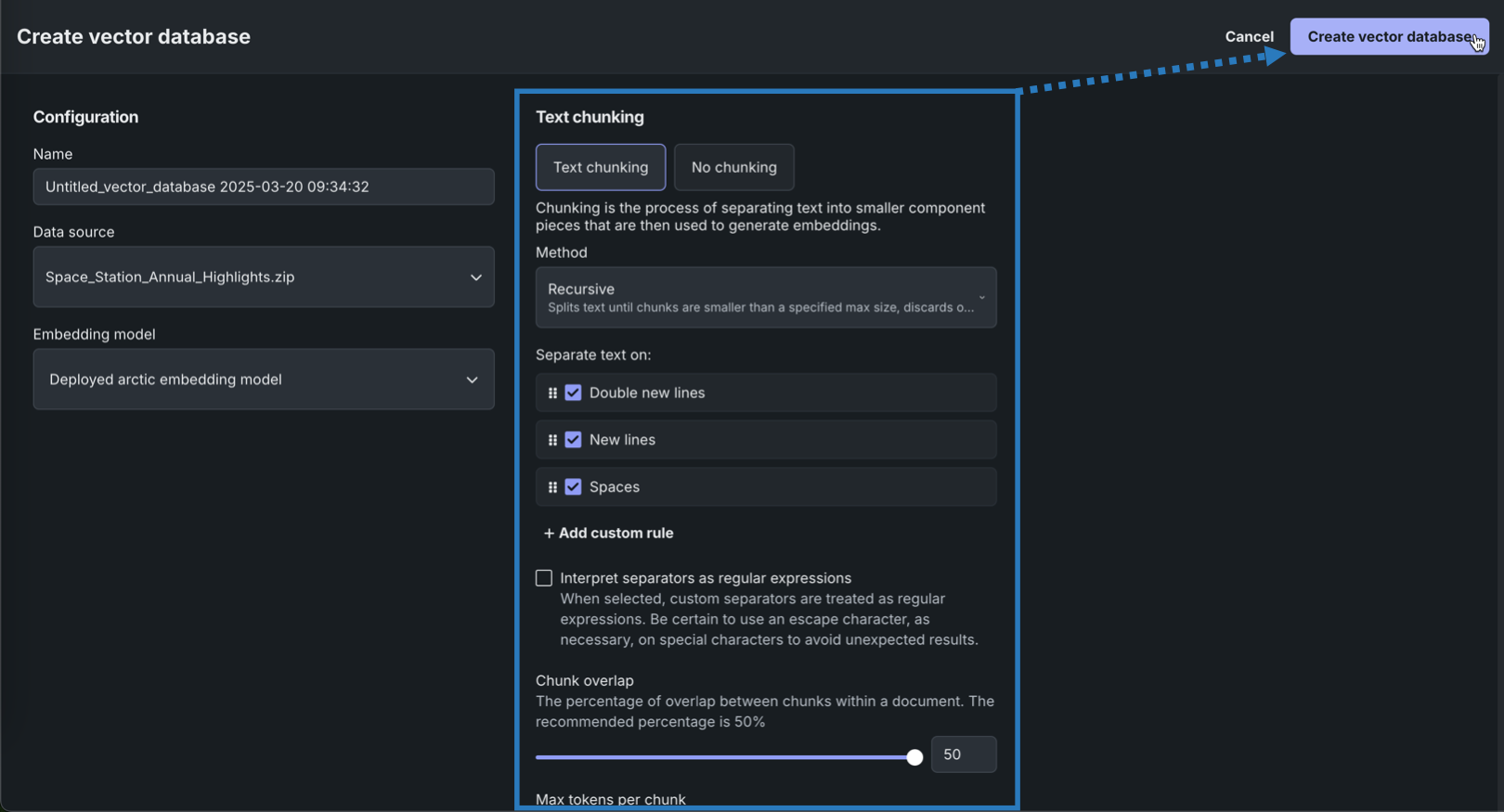This screenshot has height=812, width=1504.
Task: Click the Chunk overlap value box
Action: (x=963, y=754)
